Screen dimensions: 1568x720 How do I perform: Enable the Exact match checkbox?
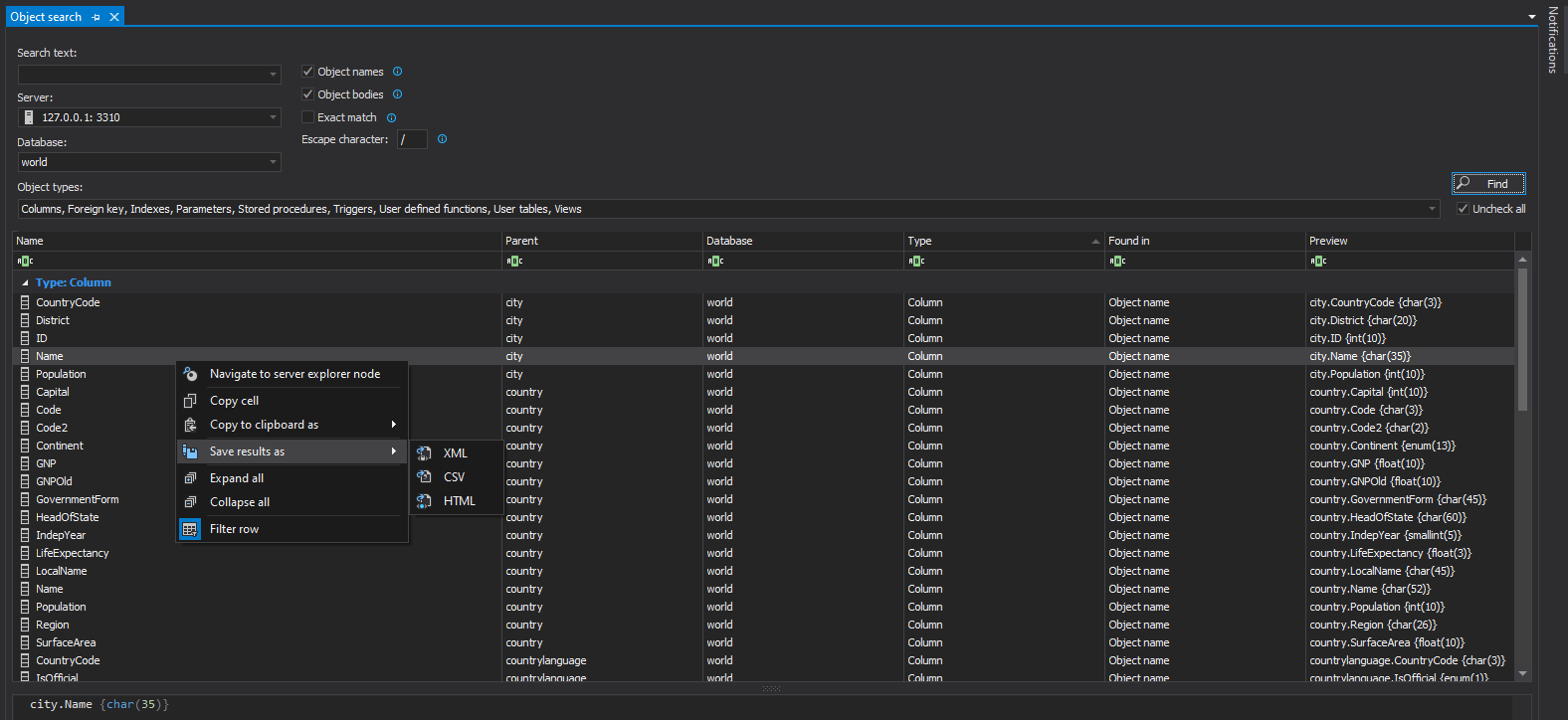click(308, 117)
